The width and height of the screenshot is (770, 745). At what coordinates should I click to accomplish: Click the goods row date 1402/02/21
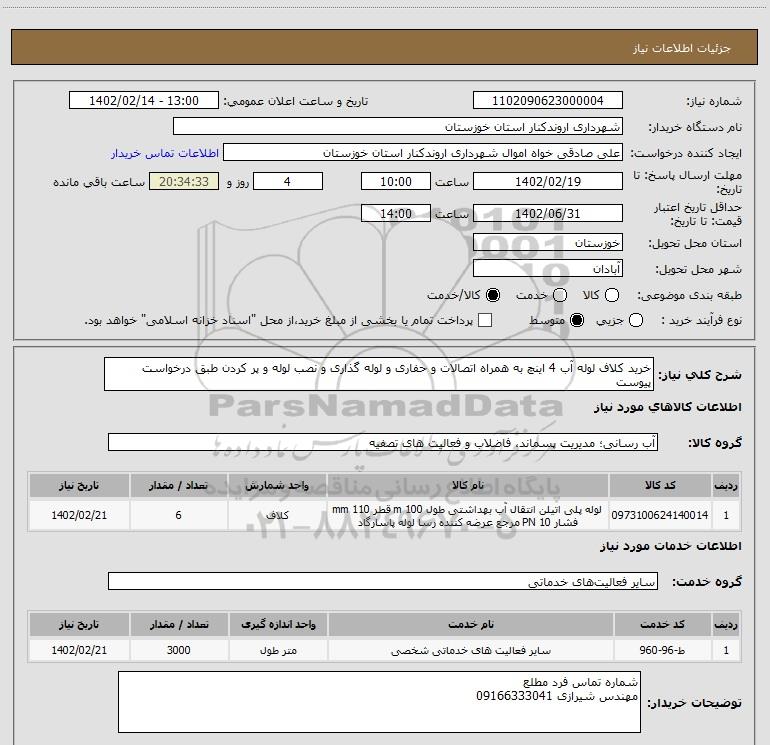click(x=79, y=515)
